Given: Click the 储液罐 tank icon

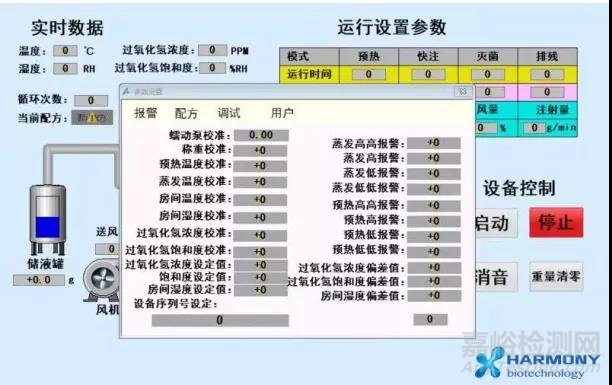Looking at the screenshot, I should coord(48,220).
